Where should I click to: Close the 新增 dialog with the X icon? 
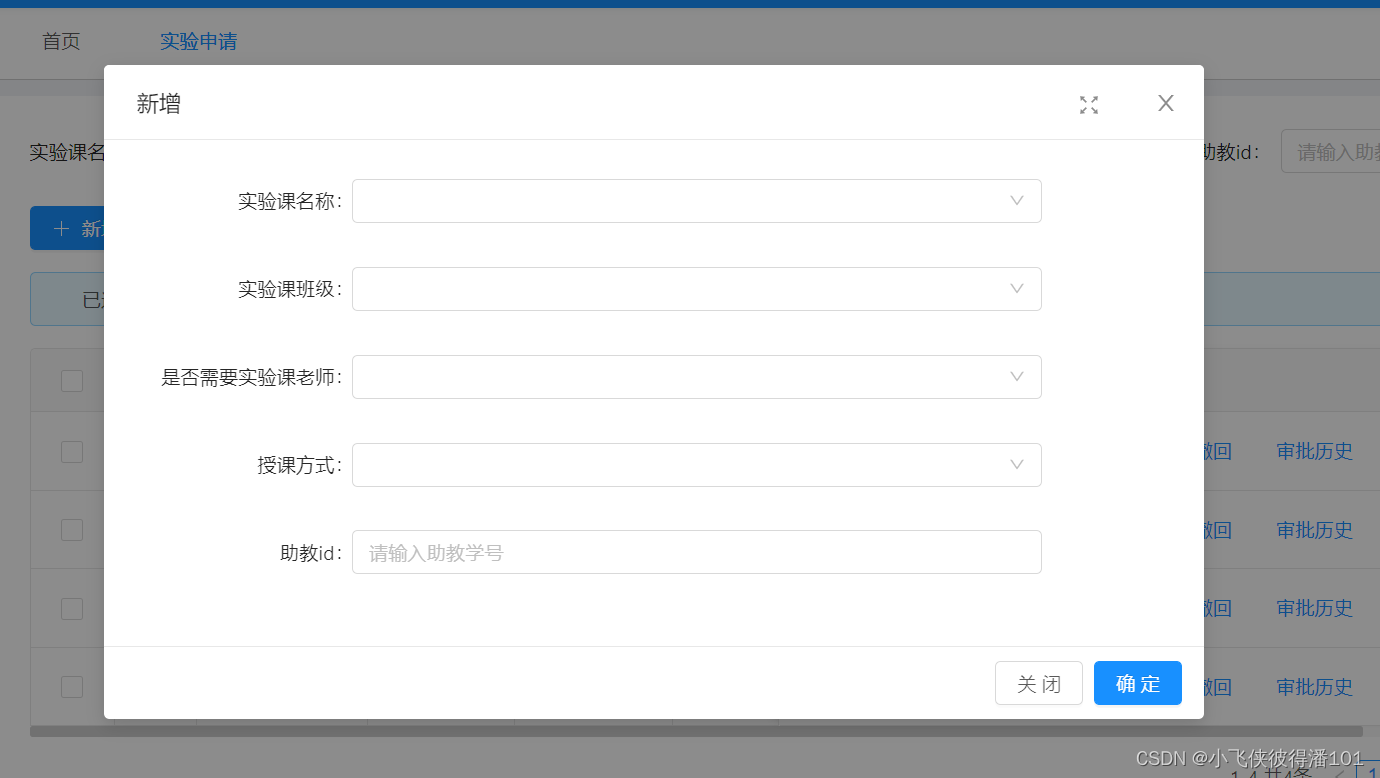click(x=1165, y=103)
